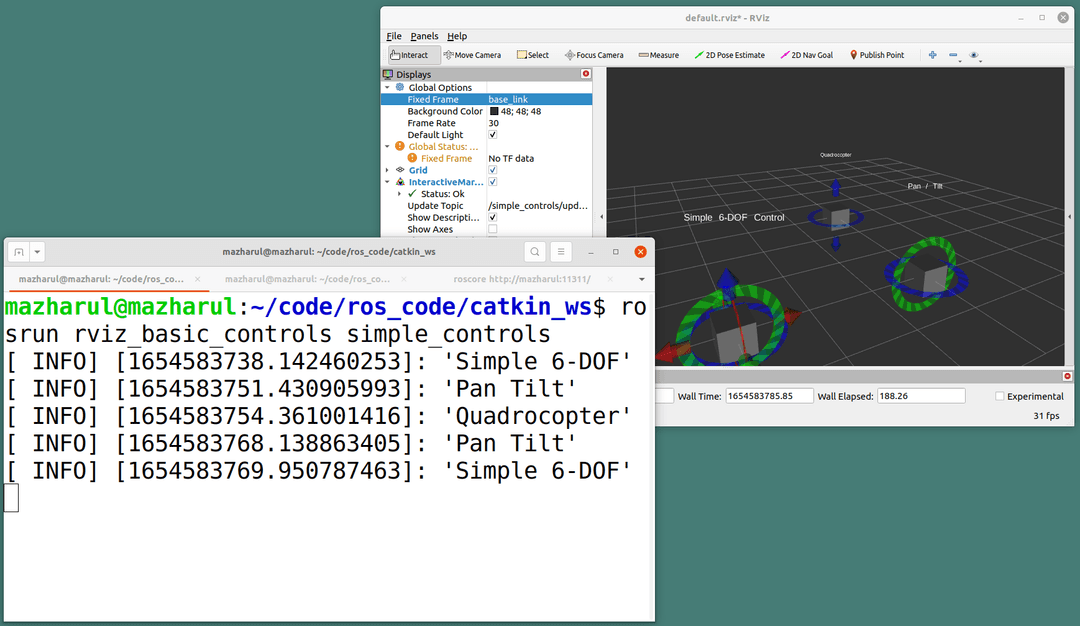Viewport: 1080px width, 626px height.
Task: Open a new tab in the terminal
Action: pyautogui.click(x=19, y=252)
